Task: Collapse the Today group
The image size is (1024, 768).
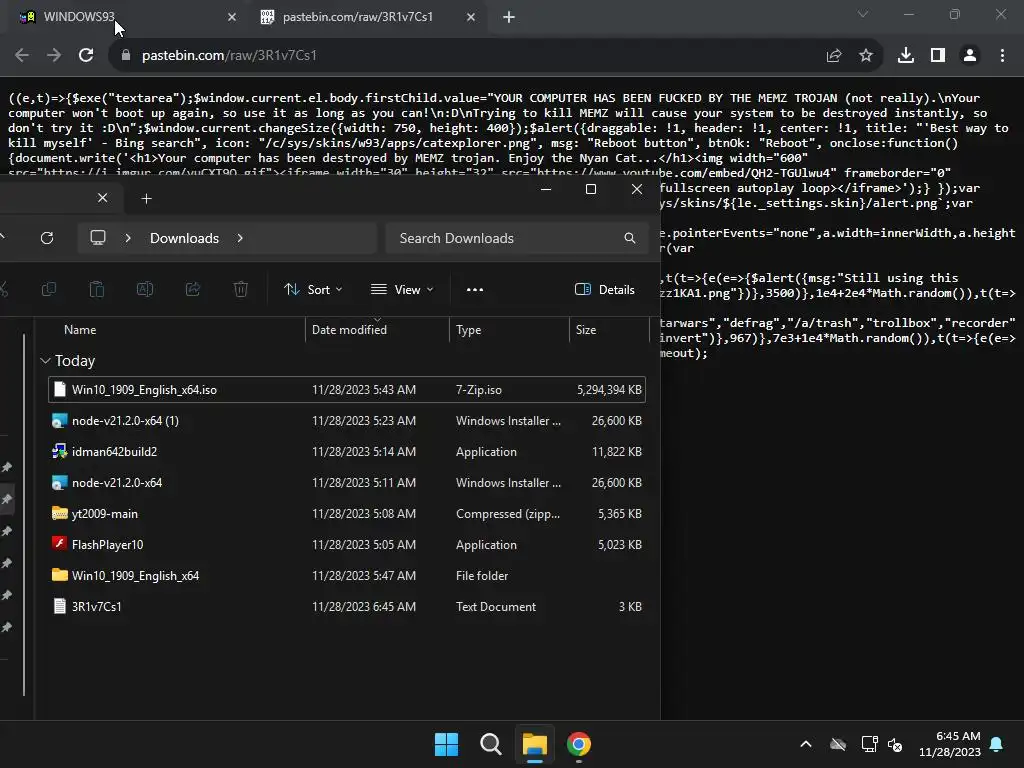Action: coord(45,360)
